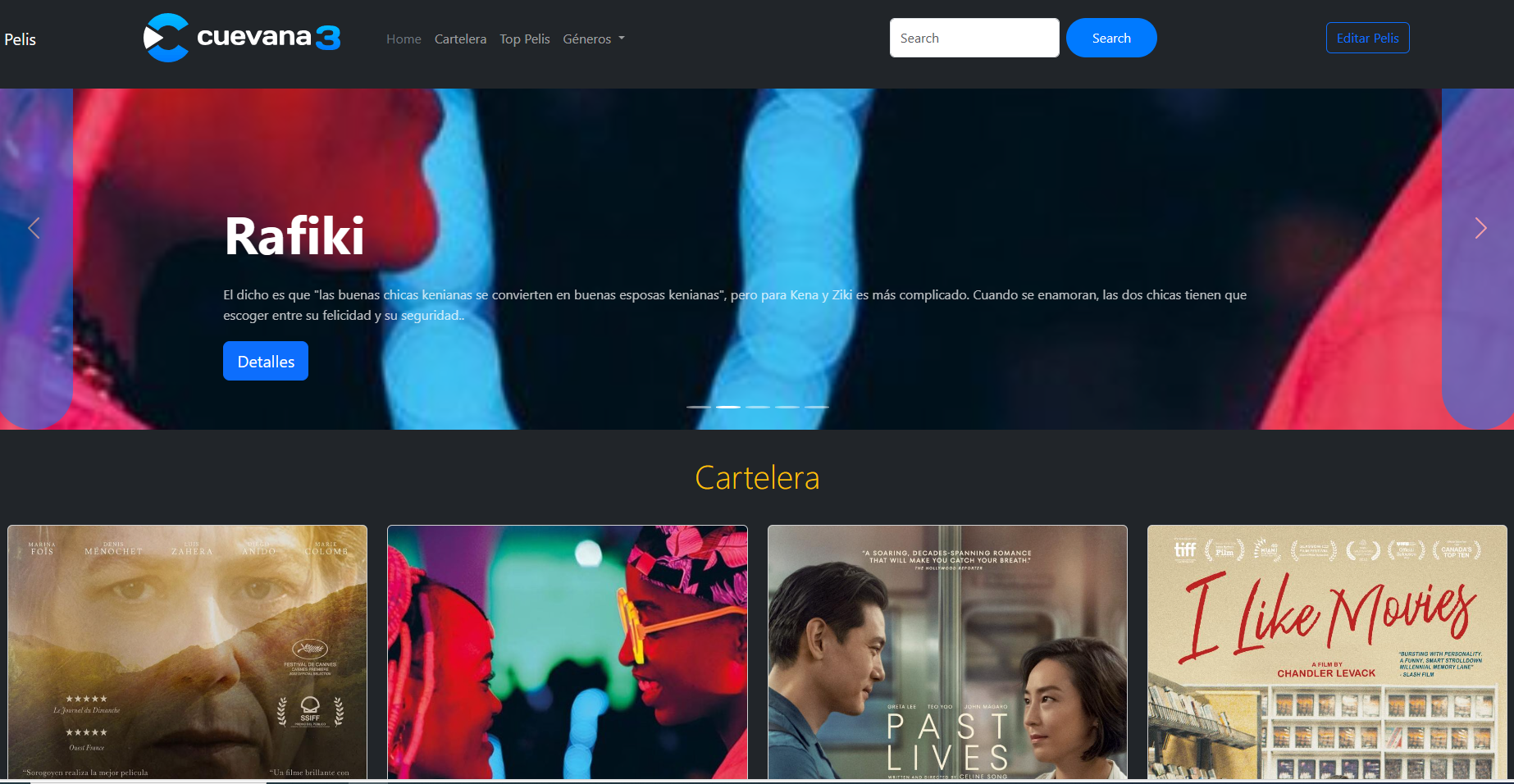
Task: Go to the previous carousel slide
Action: pyautogui.click(x=34, y=228)
